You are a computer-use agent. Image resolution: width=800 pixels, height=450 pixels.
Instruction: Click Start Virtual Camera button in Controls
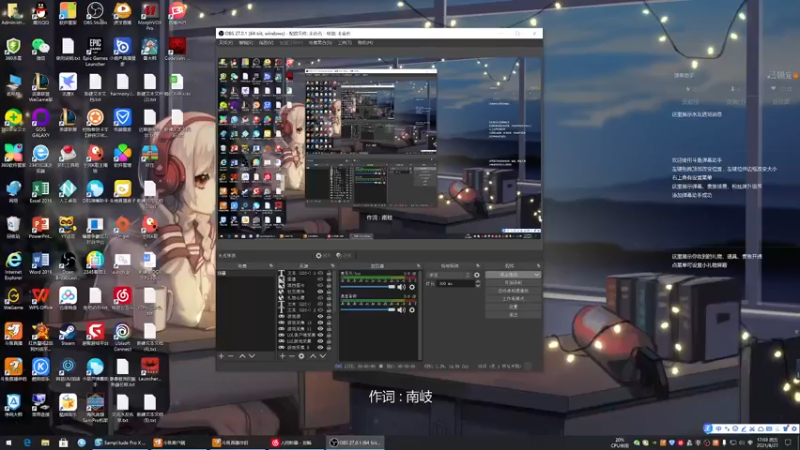point(513,291)
